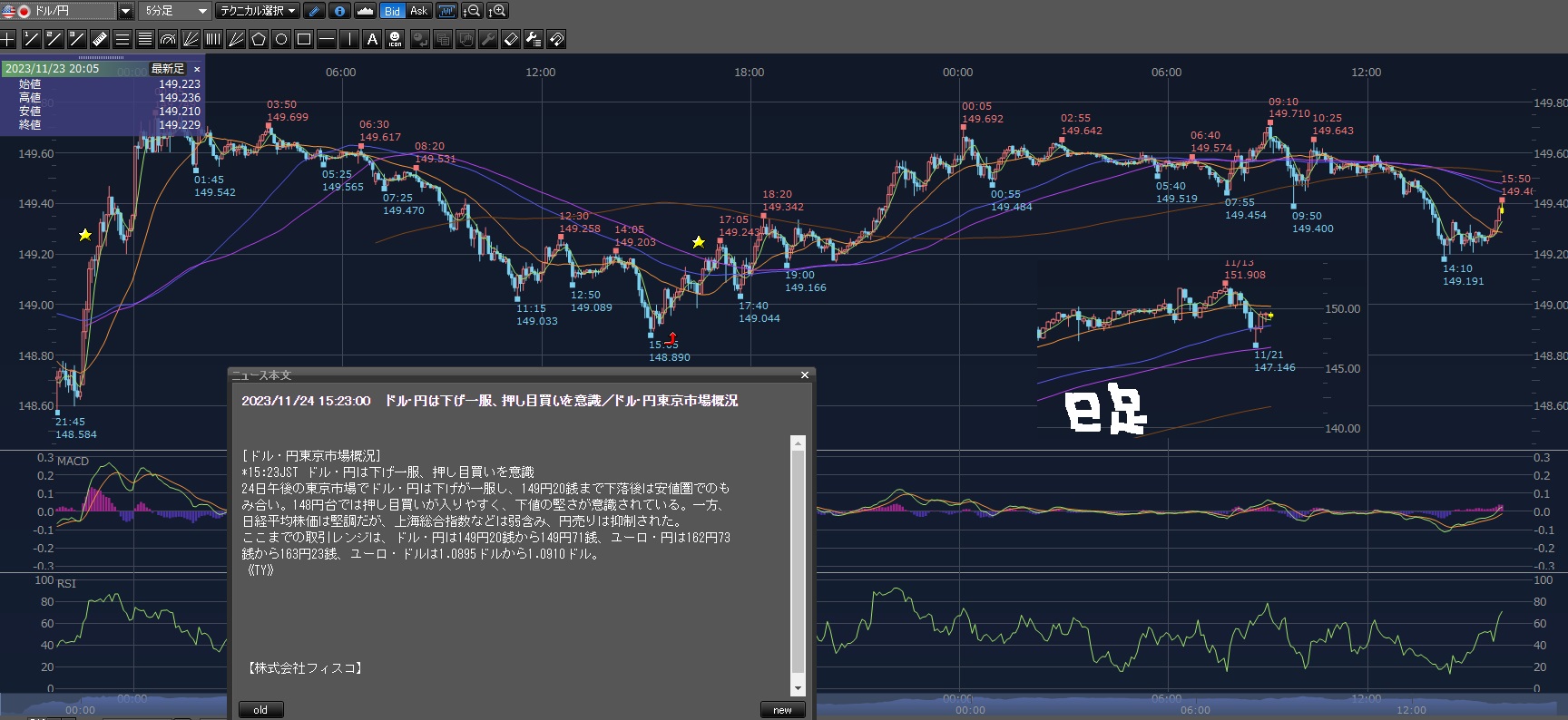
Task: Click the blue info icon
Action: tap(339, 11)
